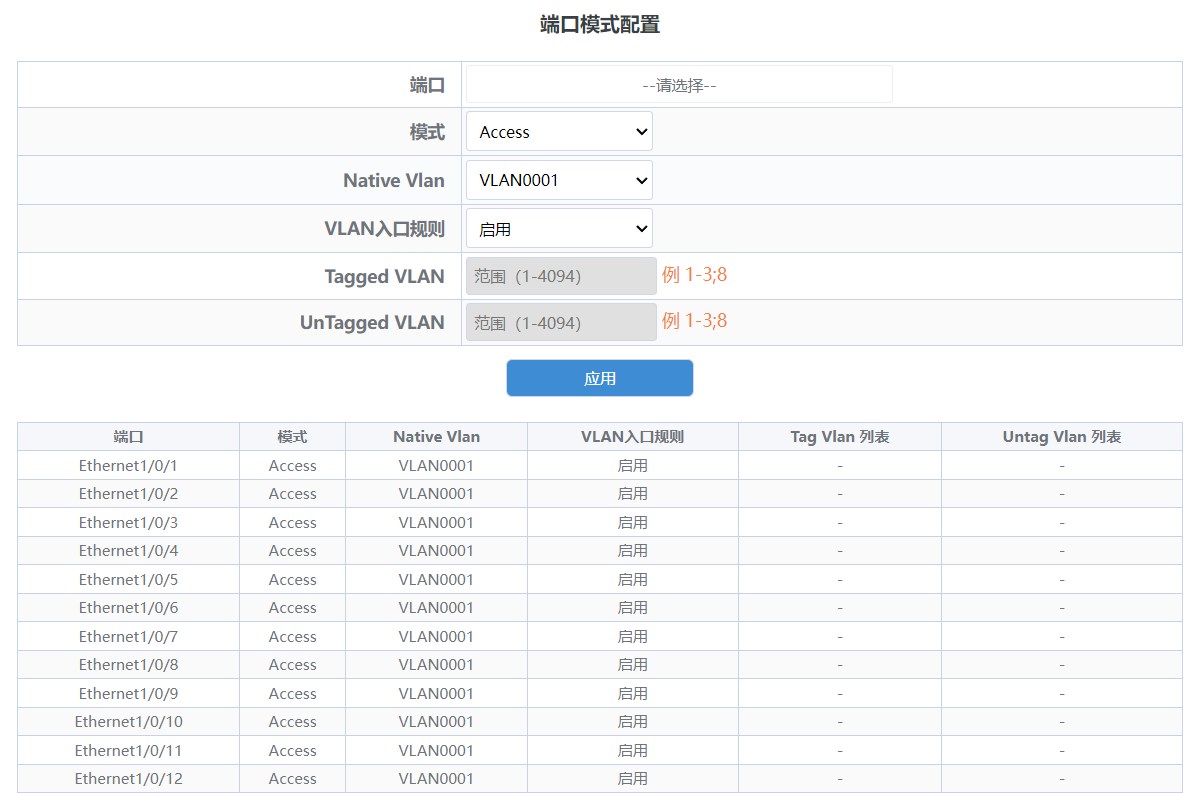1199x793 pixels.
Task: Expand the 模式 Access mode dropdown
Action: pos(559,132)
